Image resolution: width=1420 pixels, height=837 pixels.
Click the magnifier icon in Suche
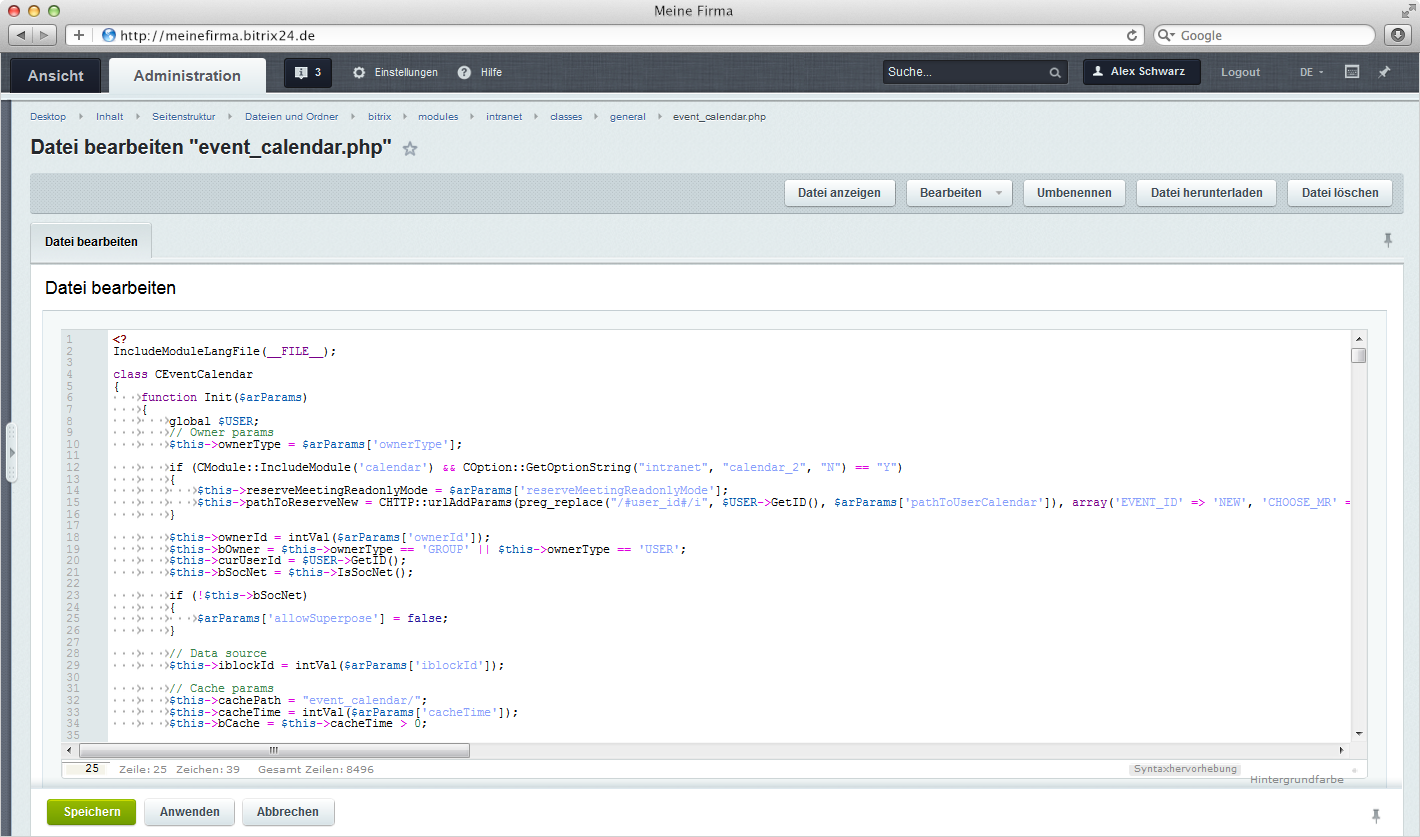click(x=1055, y=72)
